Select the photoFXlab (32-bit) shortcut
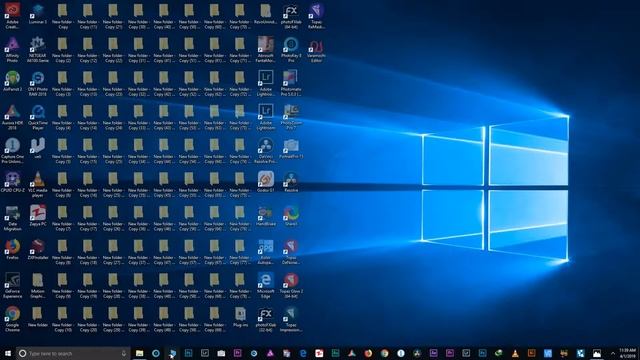 point(266,320)
